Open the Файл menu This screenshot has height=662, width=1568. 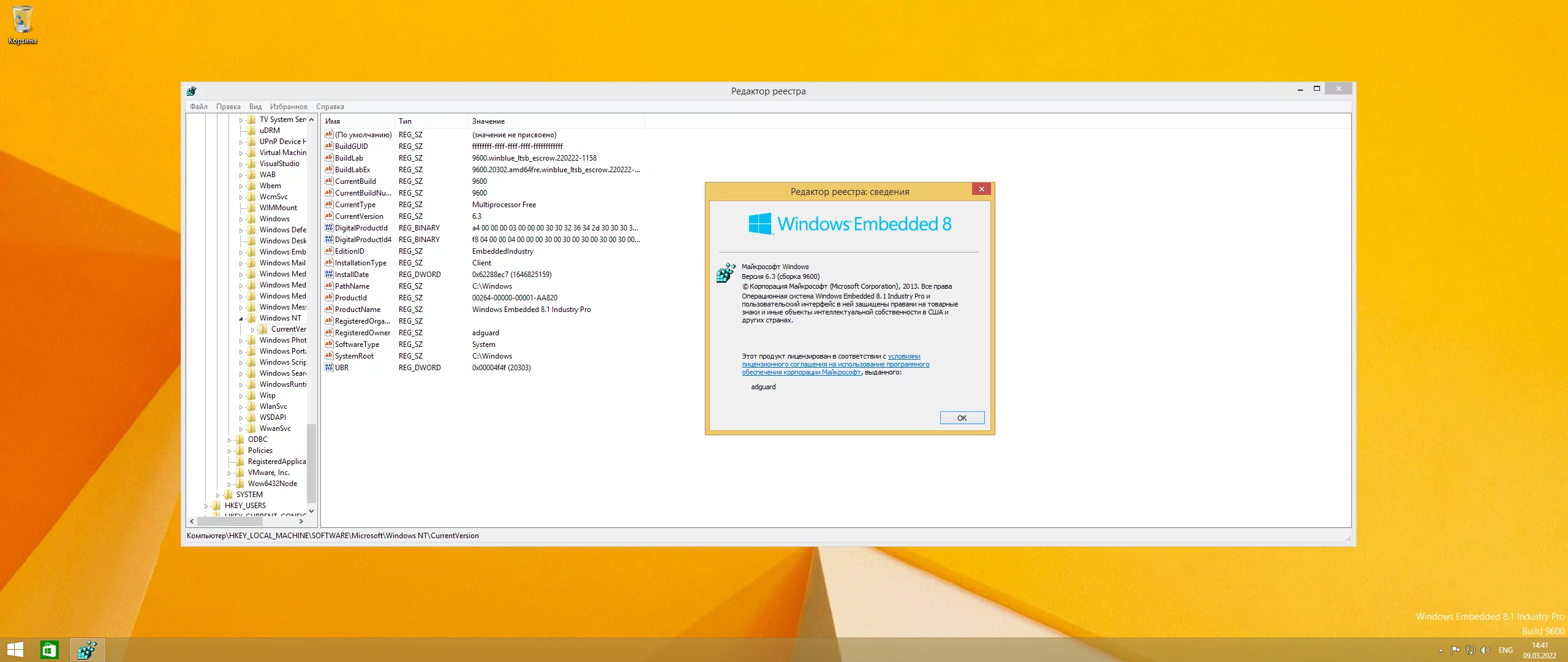pyautogui.click(x=198, y=107)
